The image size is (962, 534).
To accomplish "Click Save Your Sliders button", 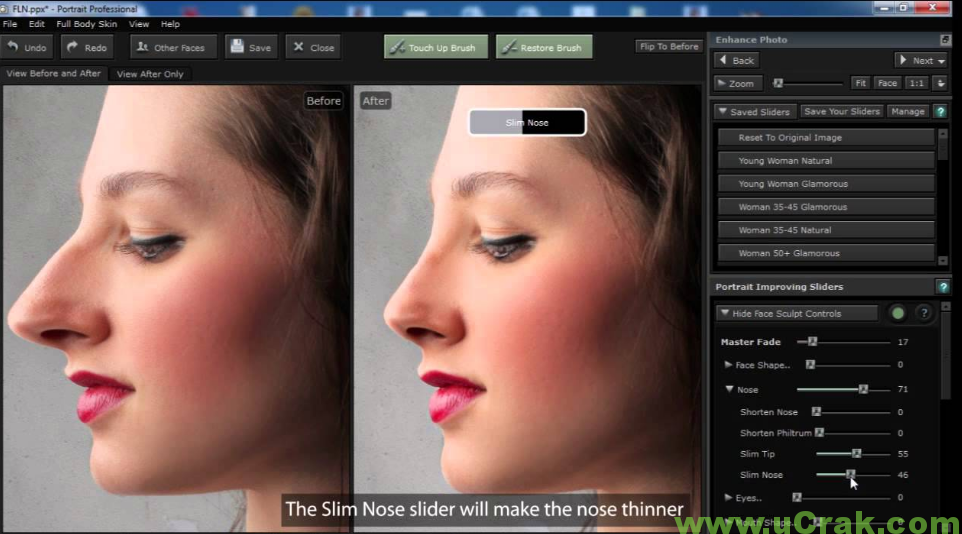I will pyautogui.click(x=842, y=112).
